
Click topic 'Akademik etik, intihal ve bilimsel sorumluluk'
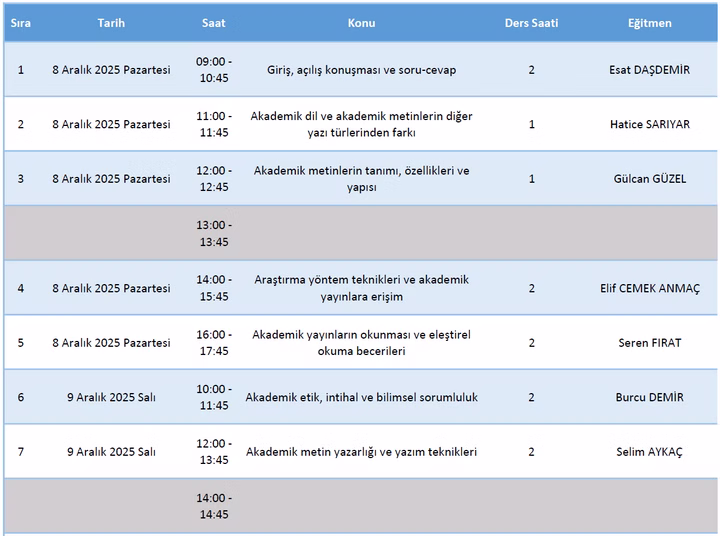361,397
